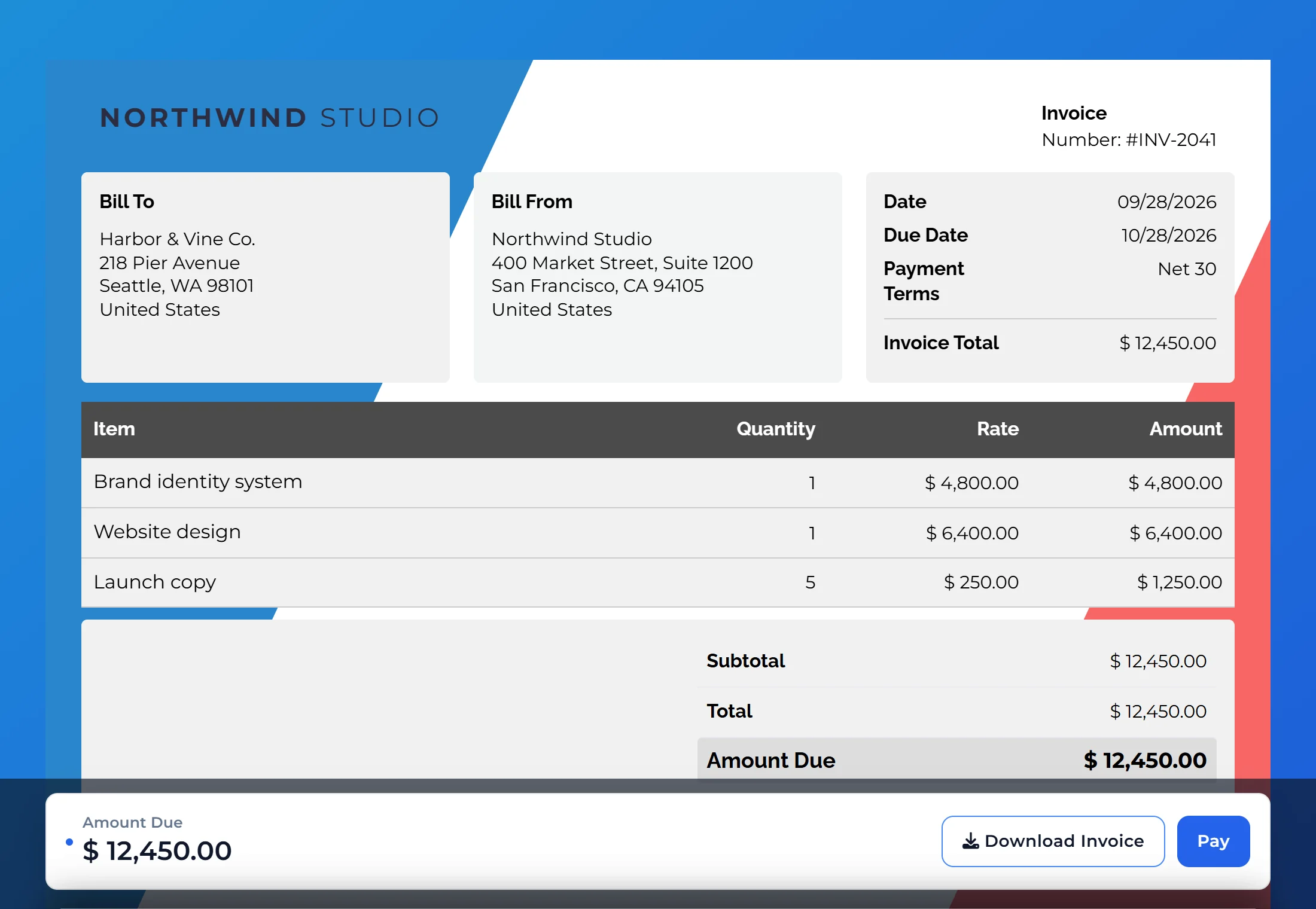
Task: Click the Quantity column header
Action: coord(776,429)
